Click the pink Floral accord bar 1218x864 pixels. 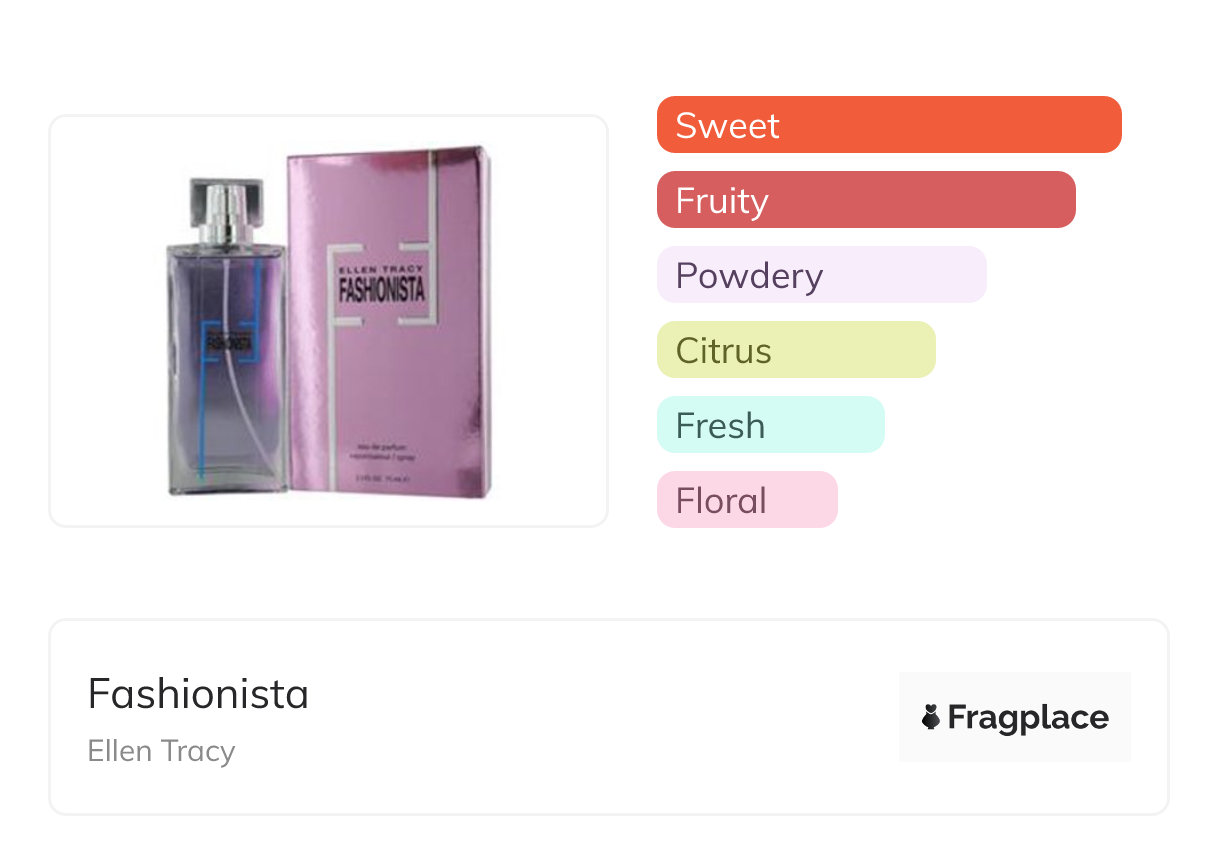point(746,500)
